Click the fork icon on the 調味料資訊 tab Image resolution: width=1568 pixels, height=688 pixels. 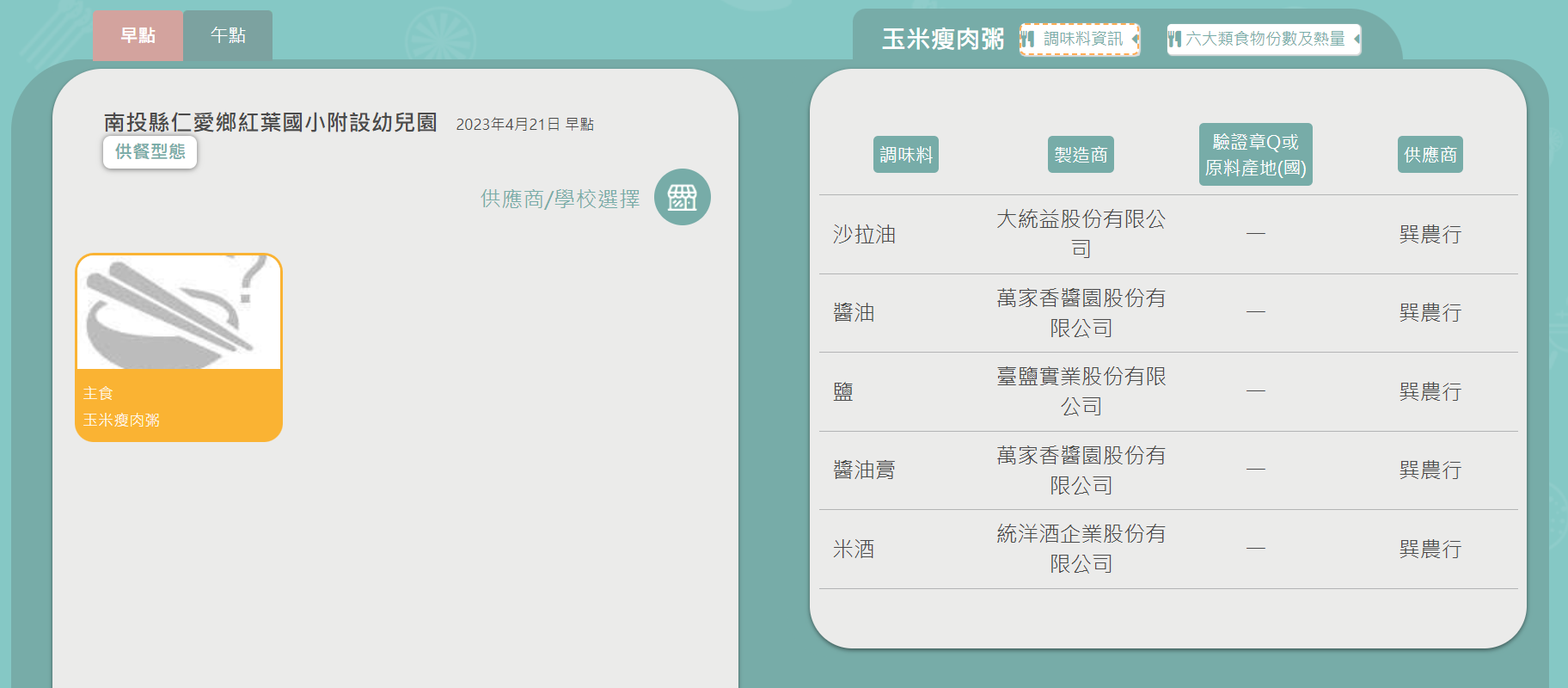click(x=1028, y=39)
